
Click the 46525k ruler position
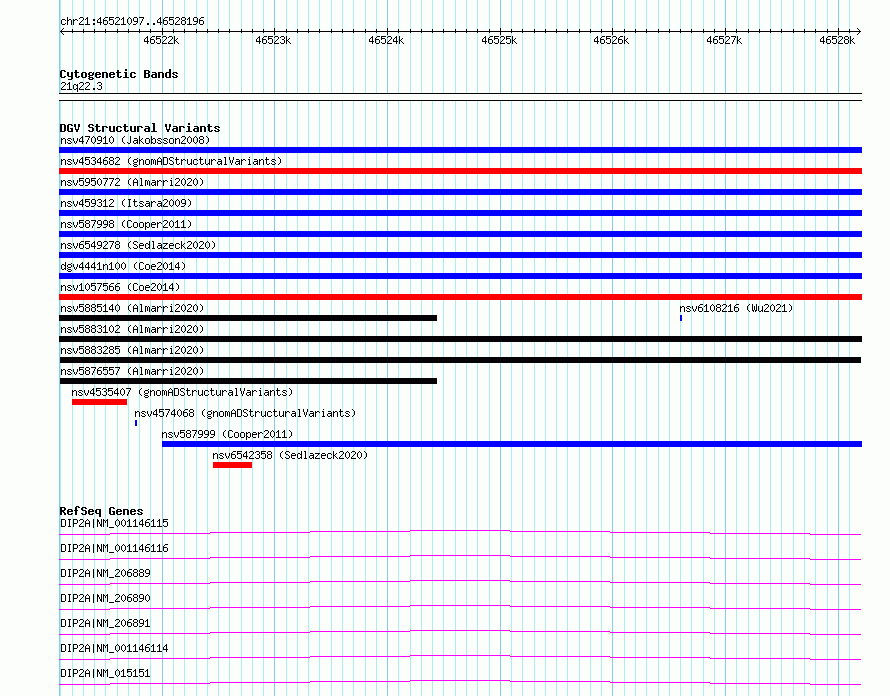click(499, 40)
